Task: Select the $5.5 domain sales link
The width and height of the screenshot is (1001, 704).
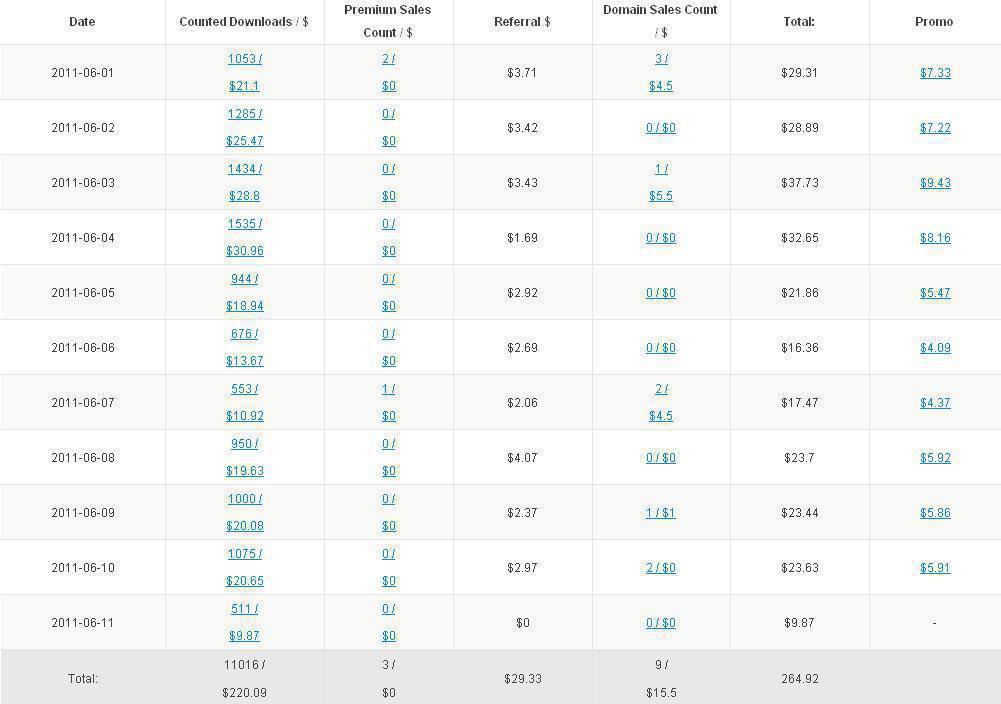Action: click(660, 196)
